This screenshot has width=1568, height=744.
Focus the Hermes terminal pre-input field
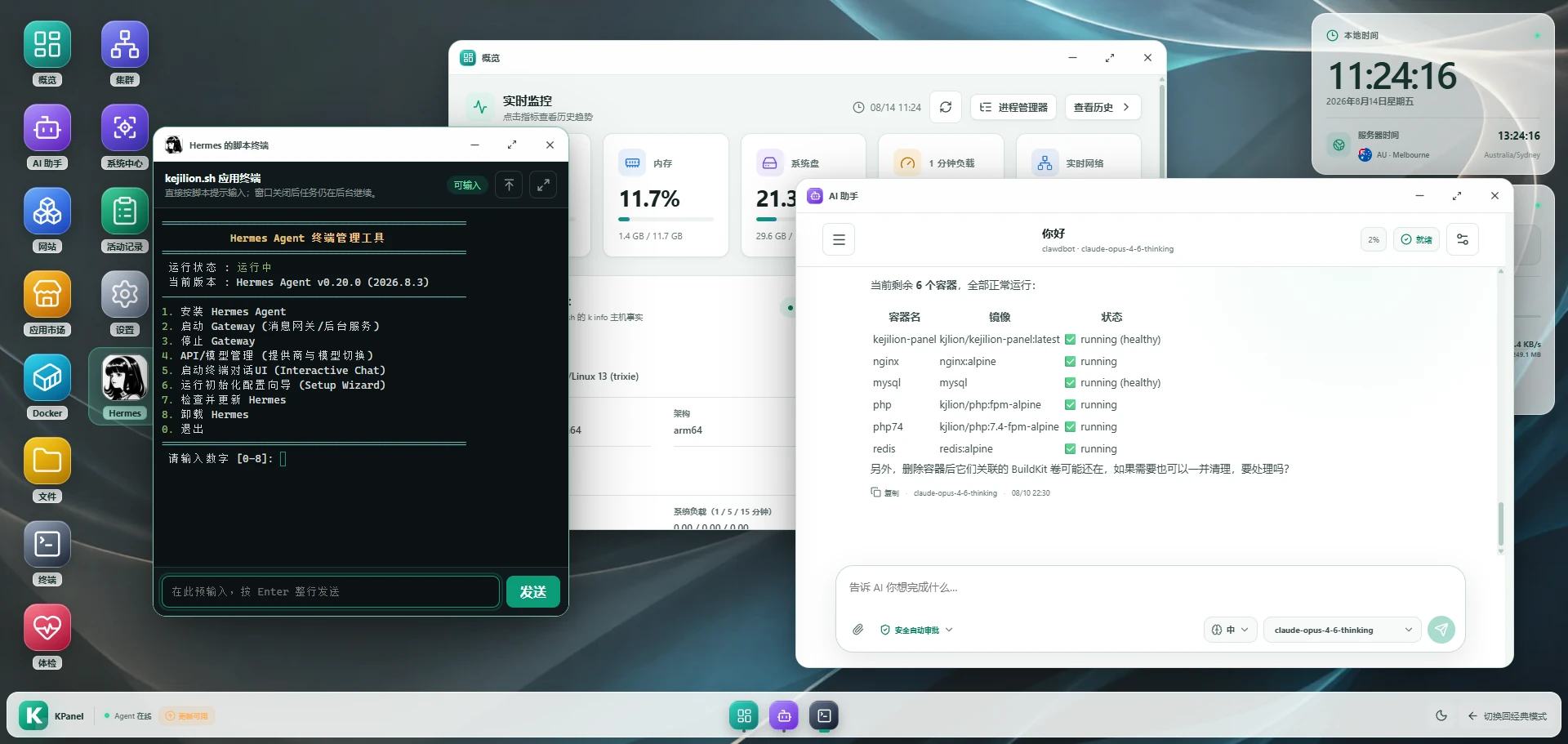click(x=331, y=591)
